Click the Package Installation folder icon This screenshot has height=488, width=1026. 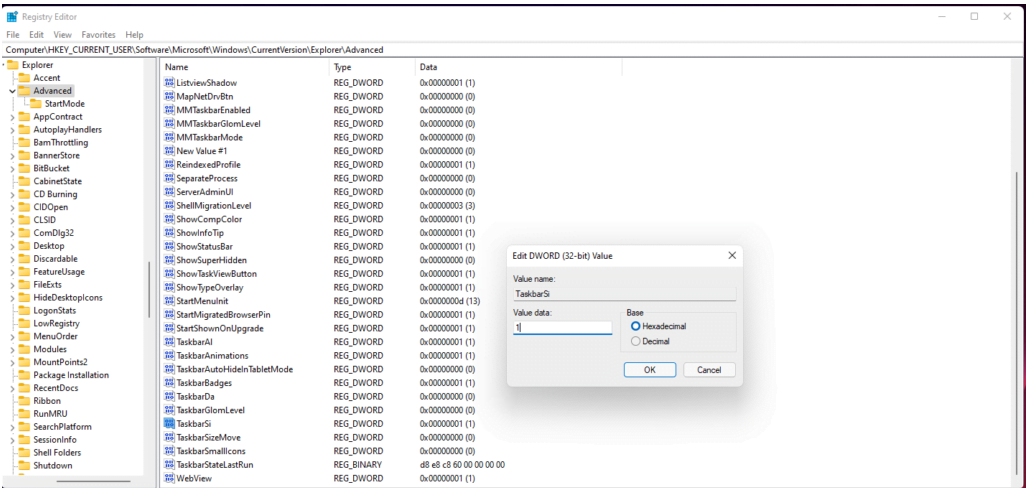(24, 376)
